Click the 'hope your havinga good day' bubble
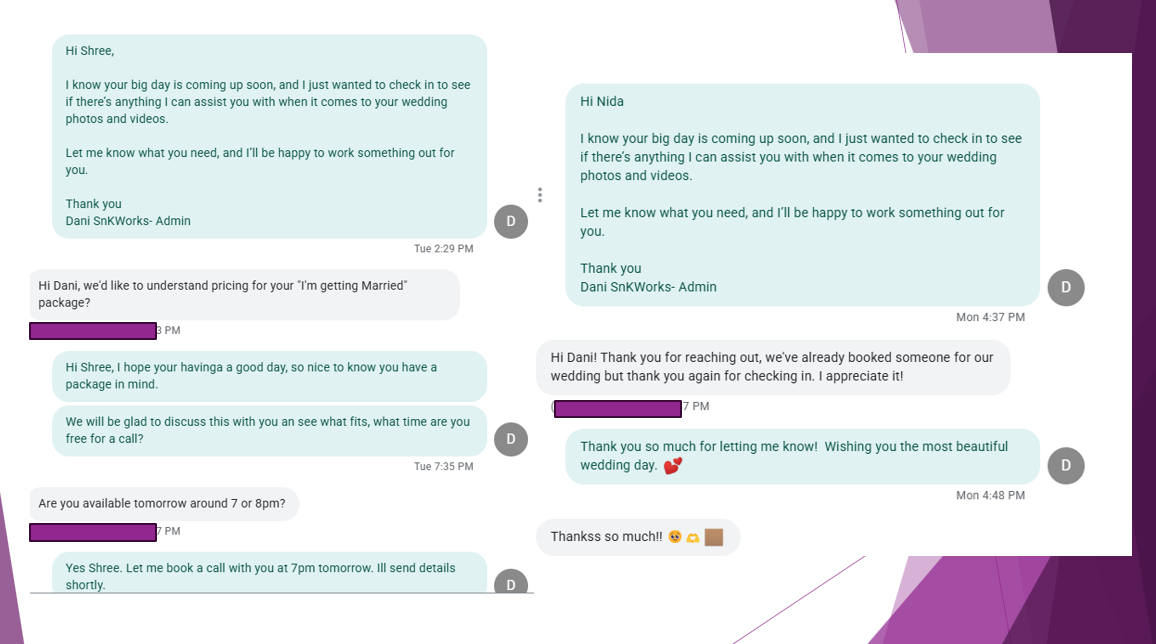This screenshot has width=1156, height=644. point(269,376)
